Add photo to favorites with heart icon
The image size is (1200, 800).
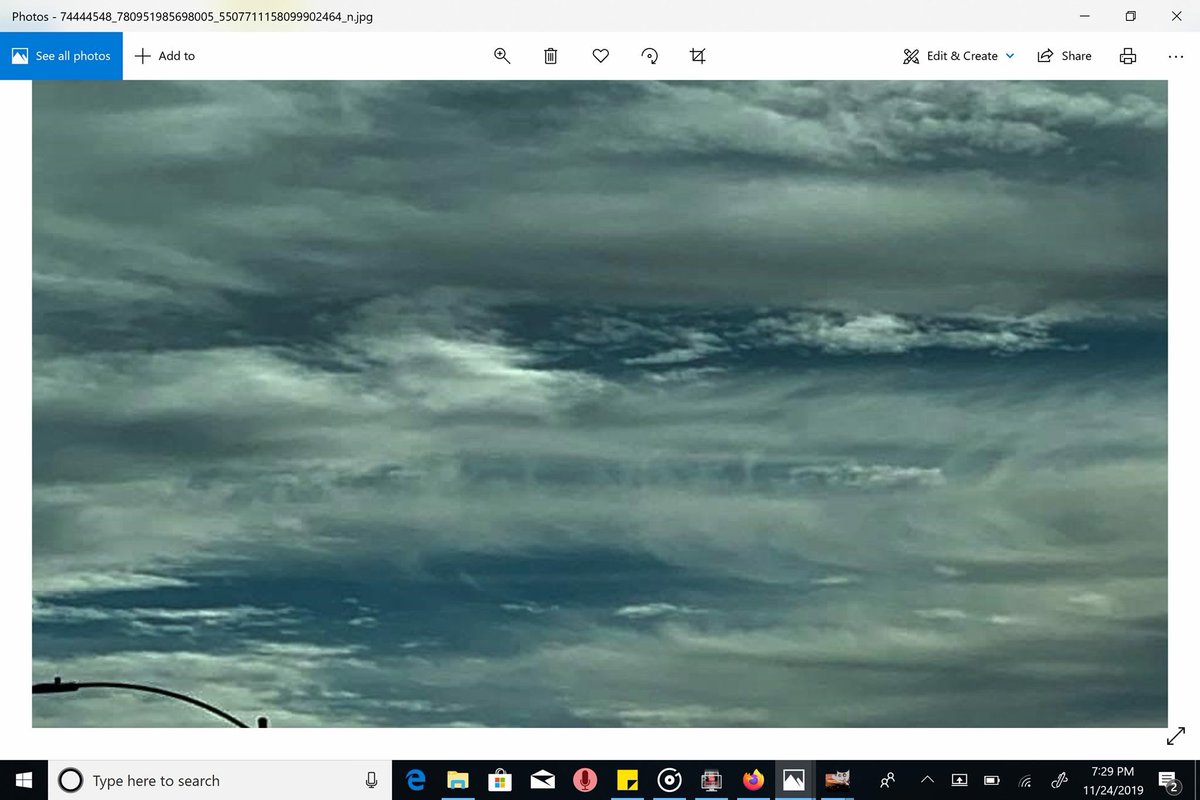[x=600, y=56]
